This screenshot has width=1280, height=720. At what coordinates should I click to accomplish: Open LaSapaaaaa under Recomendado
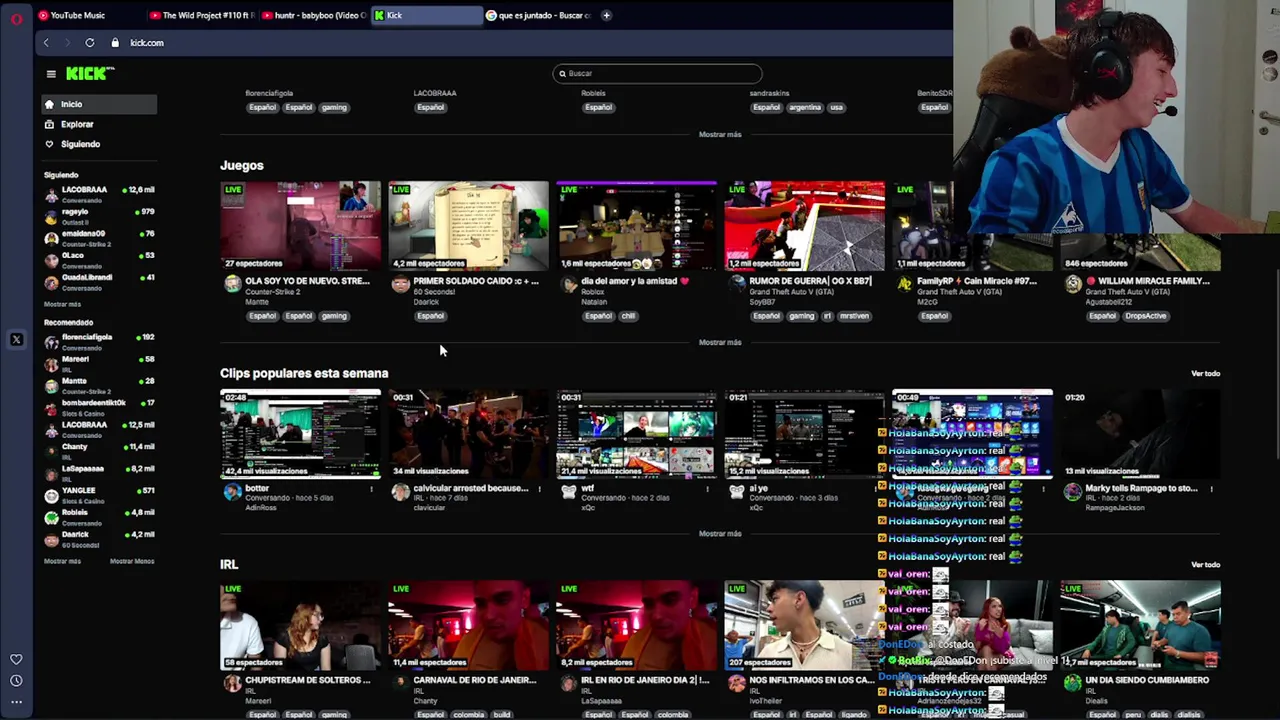[99, 473]
